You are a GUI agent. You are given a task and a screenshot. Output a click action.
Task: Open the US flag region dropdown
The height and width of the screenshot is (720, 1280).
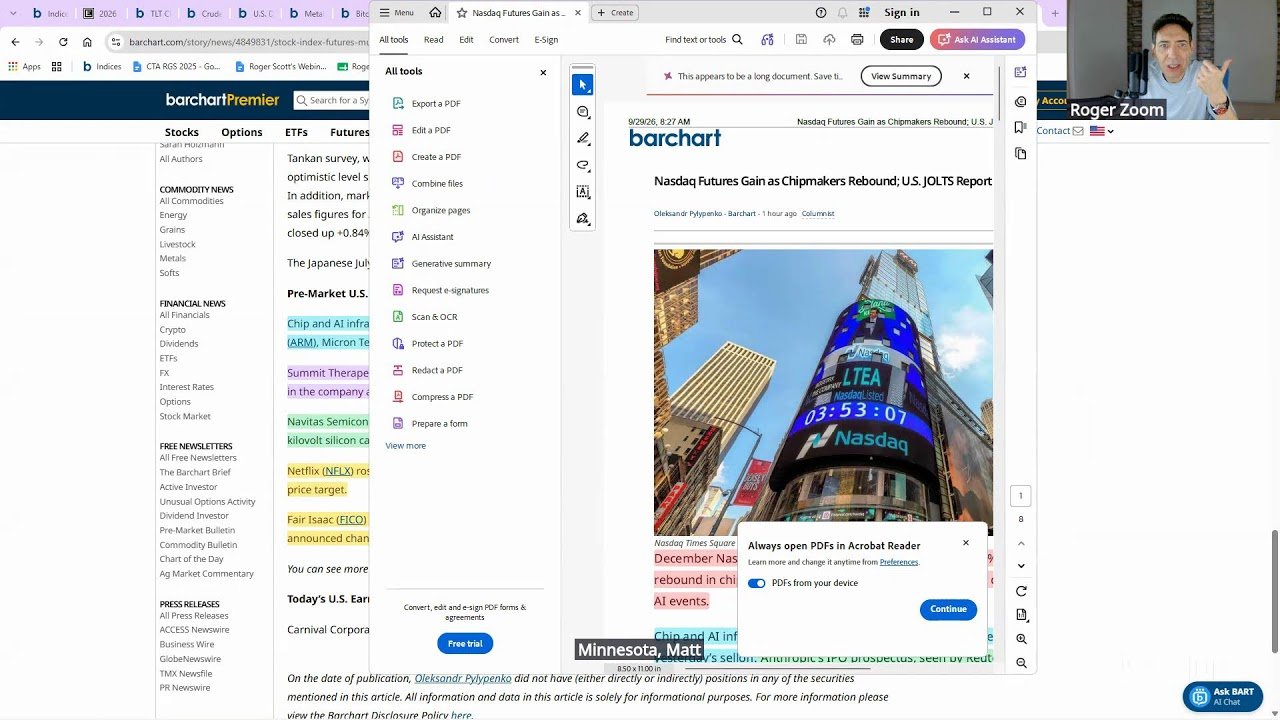pos(1101,131)
